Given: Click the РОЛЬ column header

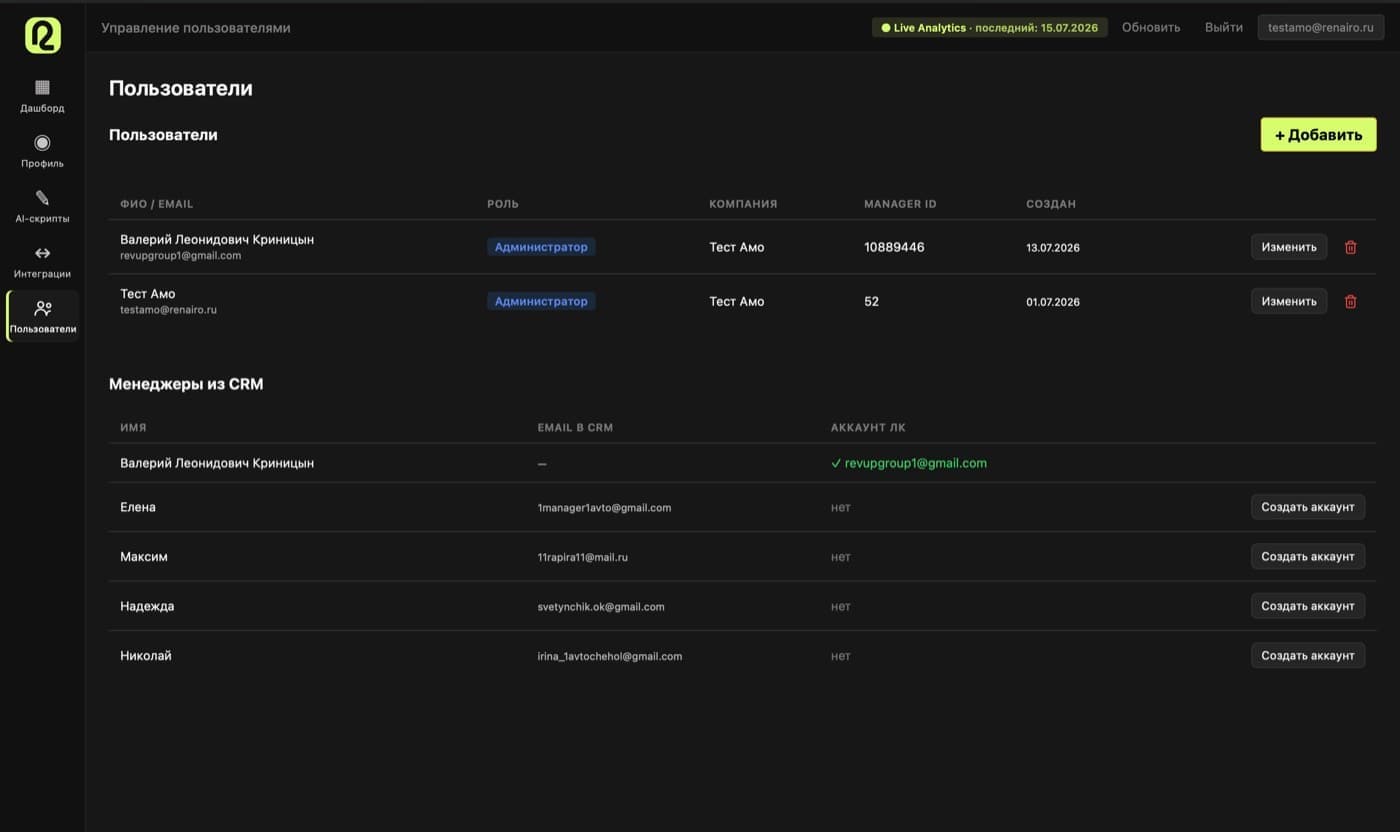Looking at the screenshot, I should click(x=503, y=204).
